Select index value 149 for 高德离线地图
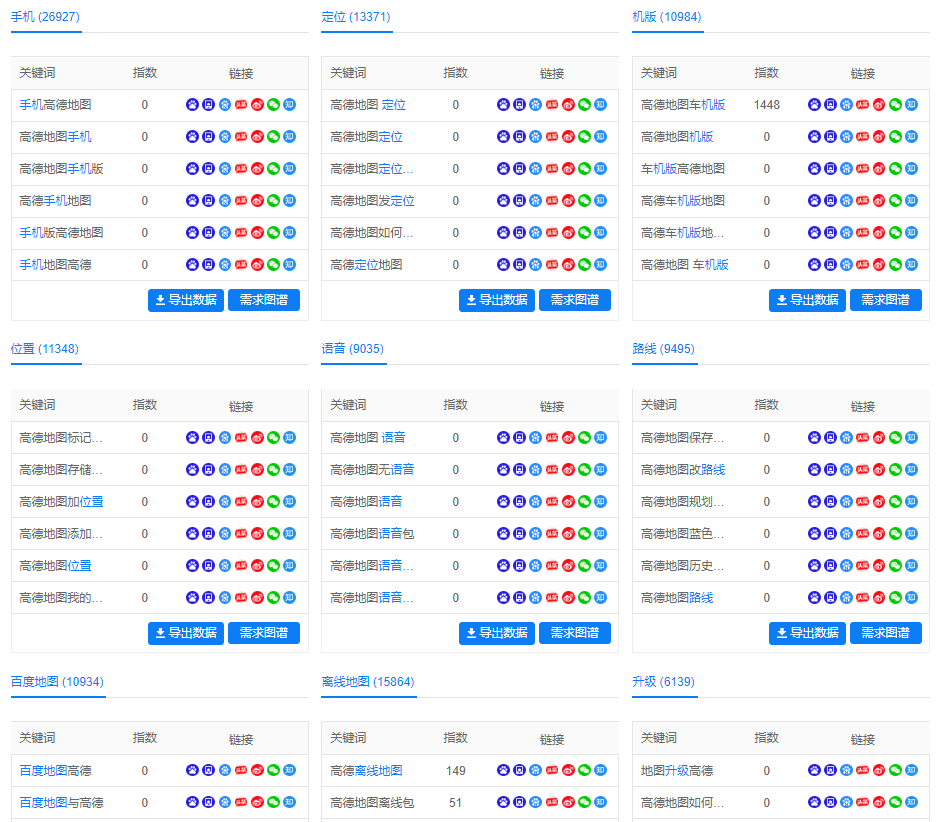This screenshot has width=942, height=822. (456, 770)
